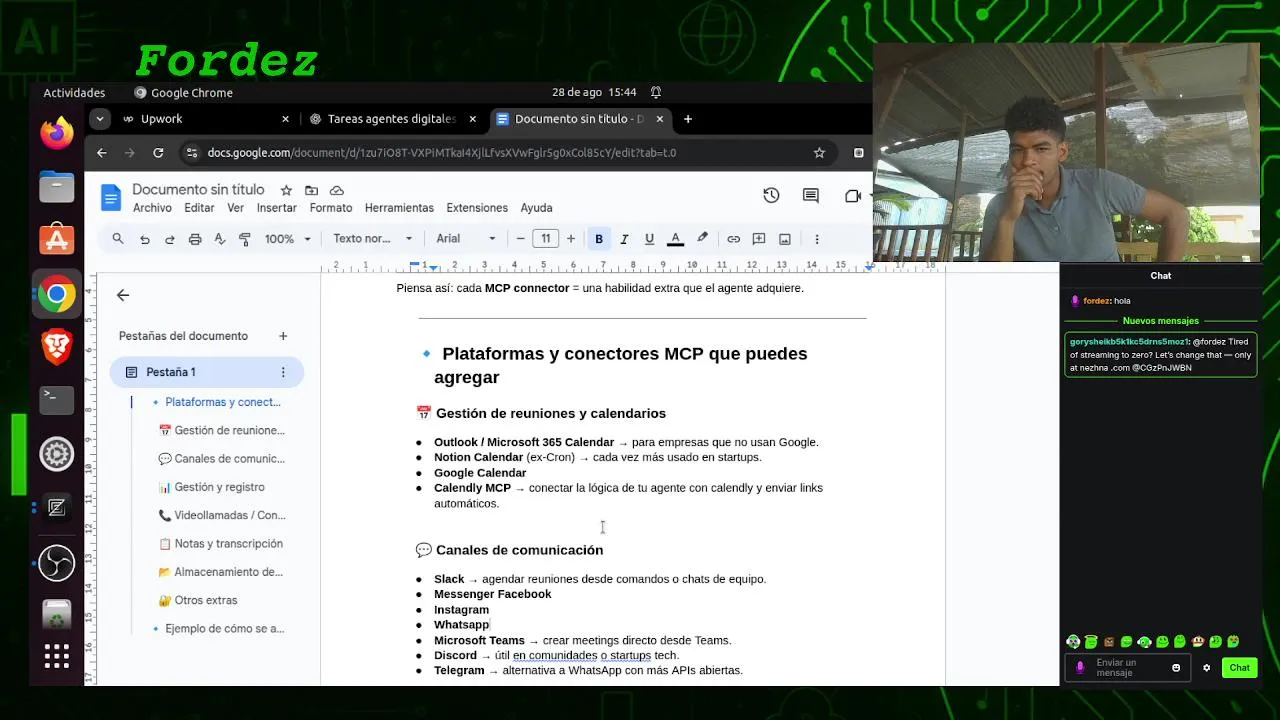Add a comment from the toolbar
The width and height of the screenshot is (1280, 720).
(759, 239)
